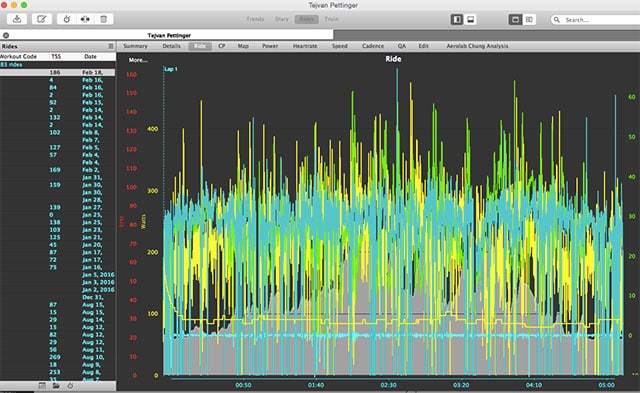This screenshot has height=393, width=640.
Task: Select the ride with TSS 269 on Aug 10
Action: (x=58, y=357)
